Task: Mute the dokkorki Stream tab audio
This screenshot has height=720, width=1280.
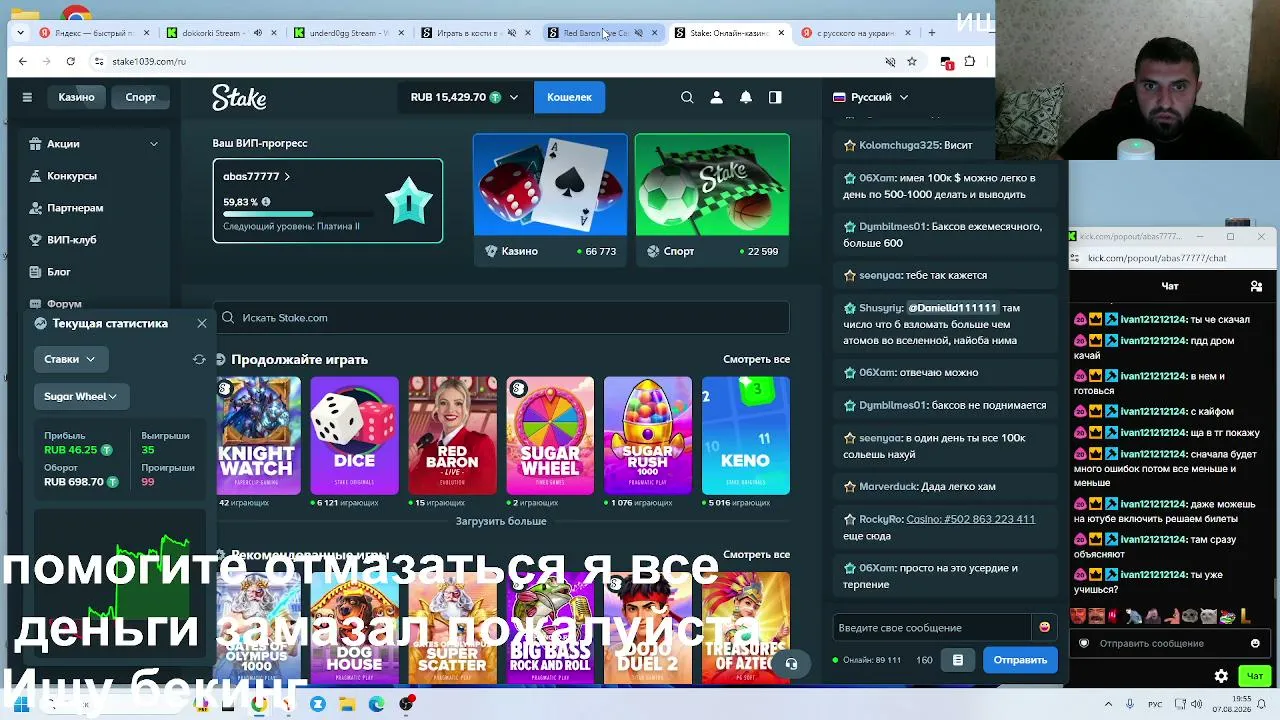Action: (x=257, y=33)
